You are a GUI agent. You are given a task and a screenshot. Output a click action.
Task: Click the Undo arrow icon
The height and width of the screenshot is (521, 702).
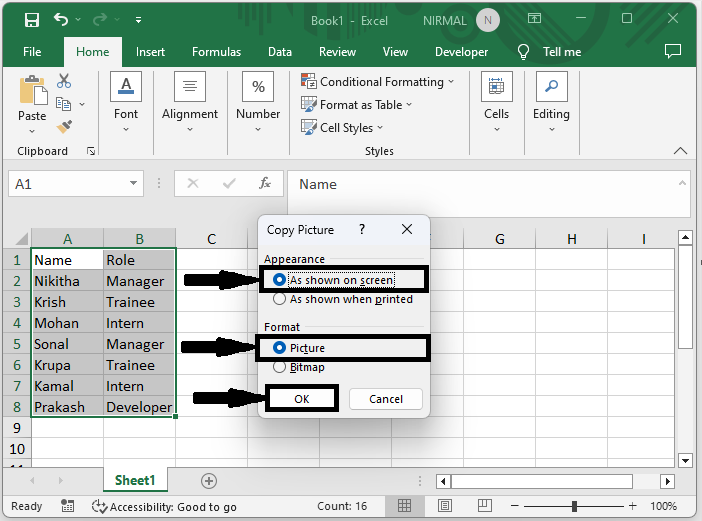click(61, 20)
